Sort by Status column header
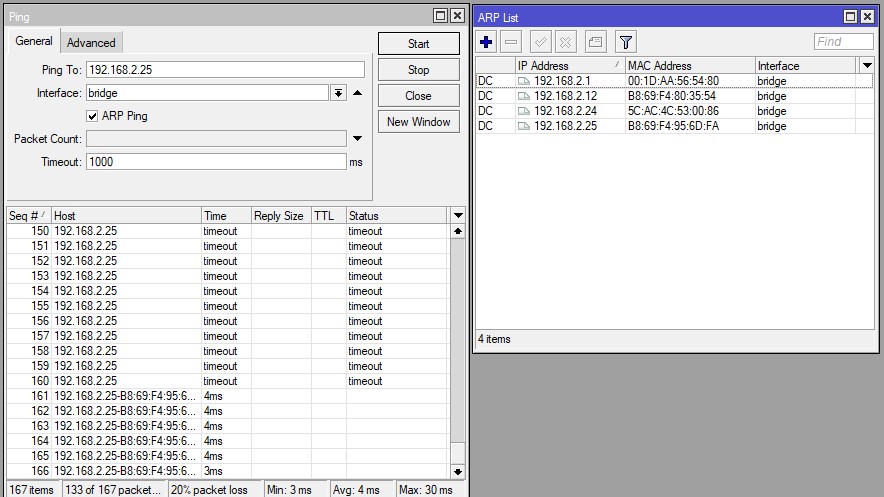 point(397,216)
